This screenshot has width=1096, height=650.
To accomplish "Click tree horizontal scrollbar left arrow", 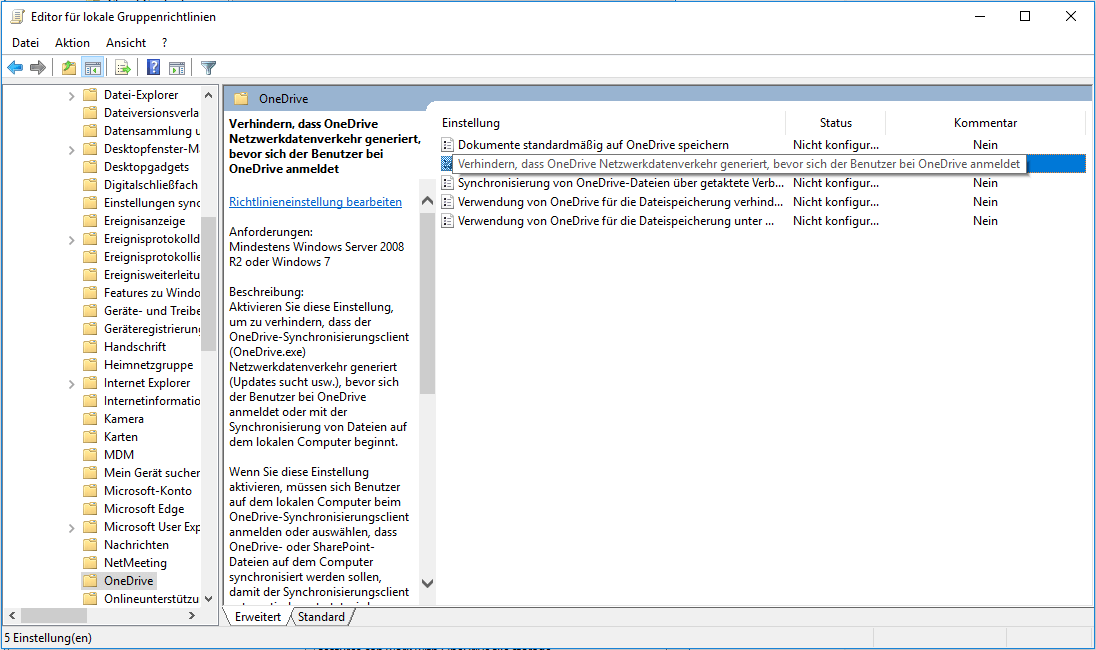I will [12, 616].
